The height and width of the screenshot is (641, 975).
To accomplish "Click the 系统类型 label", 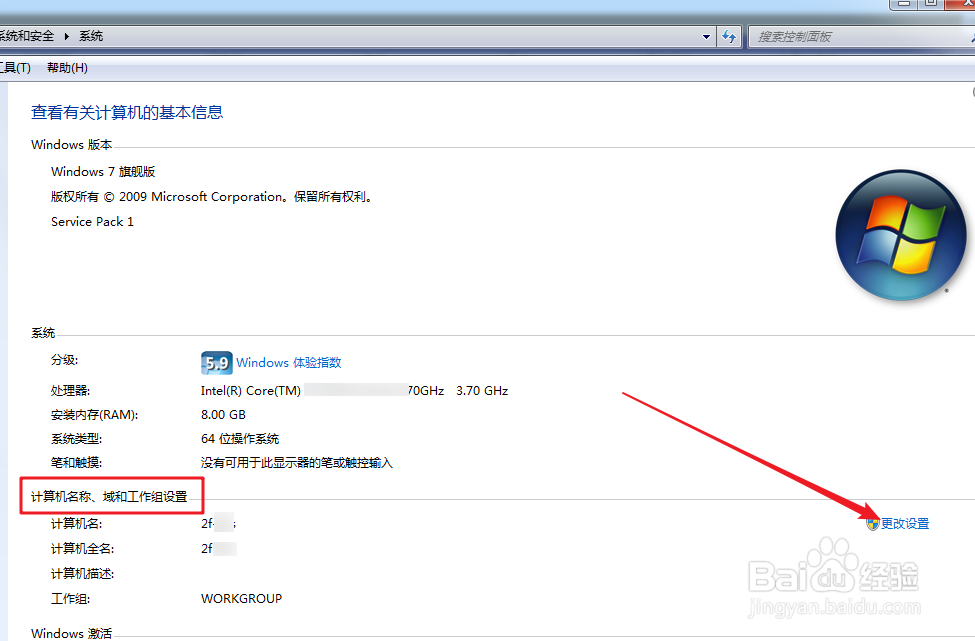I will [76, 439].
